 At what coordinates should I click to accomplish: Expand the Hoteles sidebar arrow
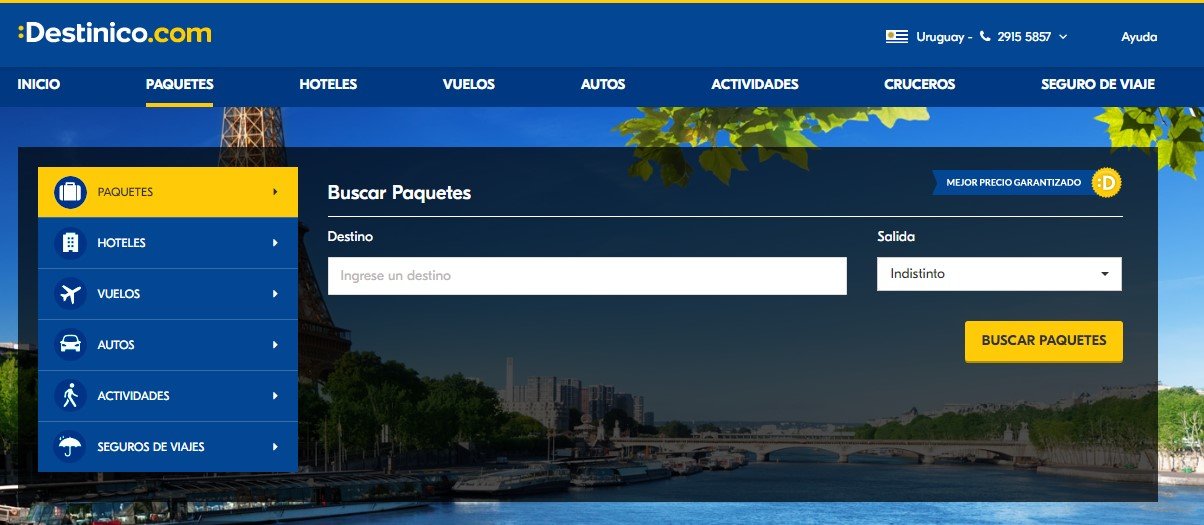275,243
